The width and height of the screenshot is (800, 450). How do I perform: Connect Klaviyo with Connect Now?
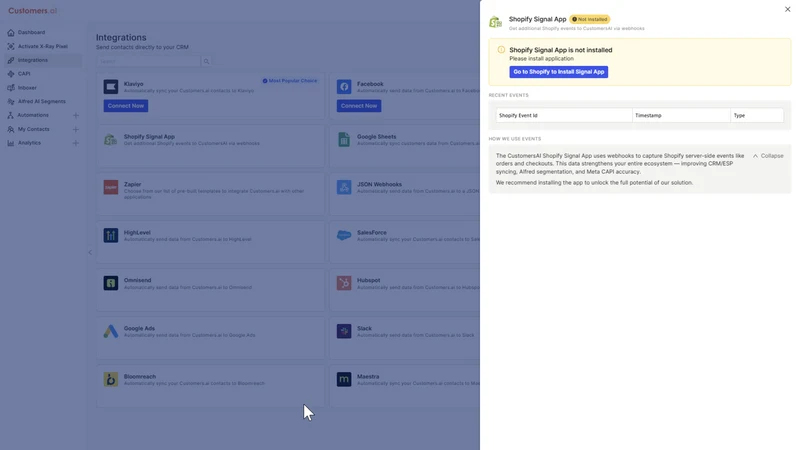(x=126, y=106)
